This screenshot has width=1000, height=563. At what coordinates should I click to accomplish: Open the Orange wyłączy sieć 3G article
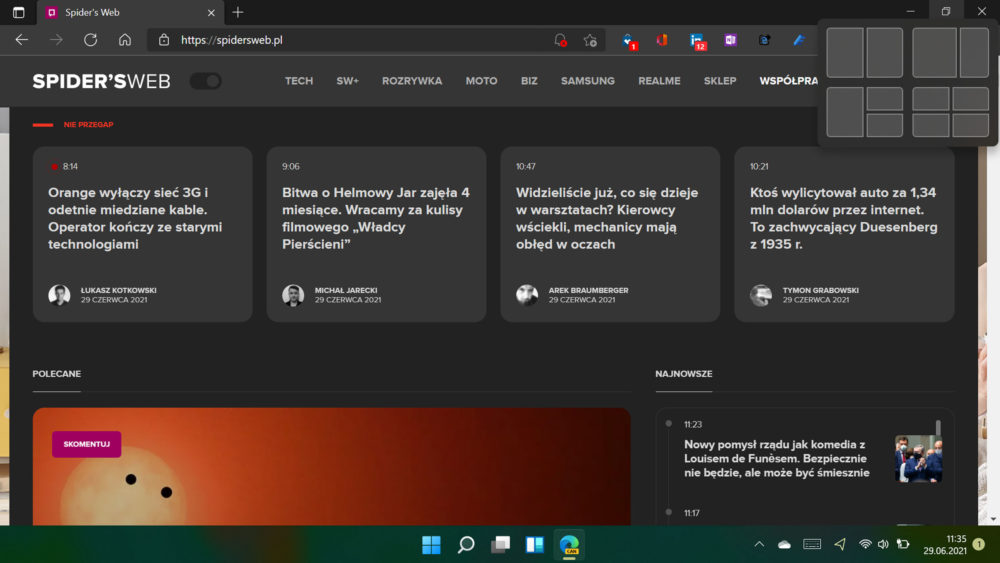[x=135, y=218]
